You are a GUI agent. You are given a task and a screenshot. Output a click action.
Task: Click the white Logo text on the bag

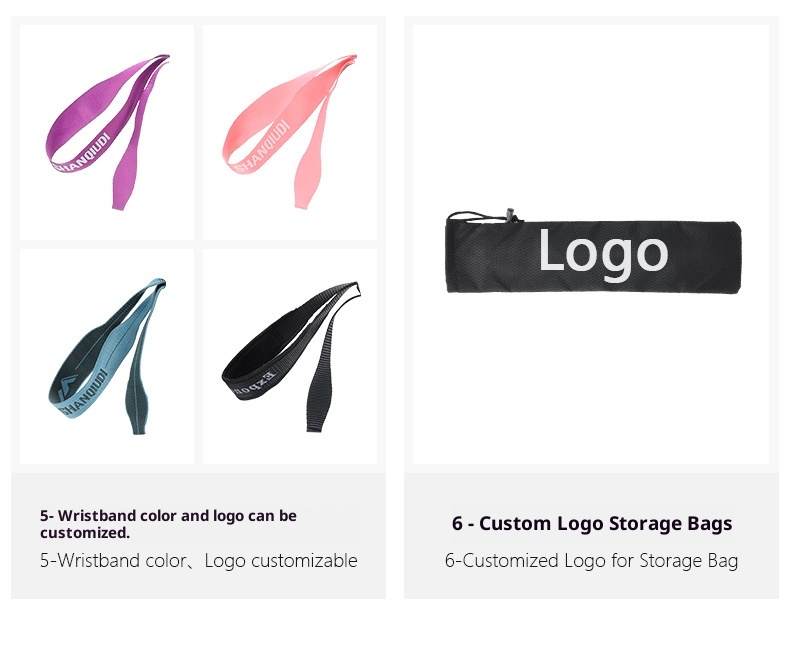coord(603,254)
